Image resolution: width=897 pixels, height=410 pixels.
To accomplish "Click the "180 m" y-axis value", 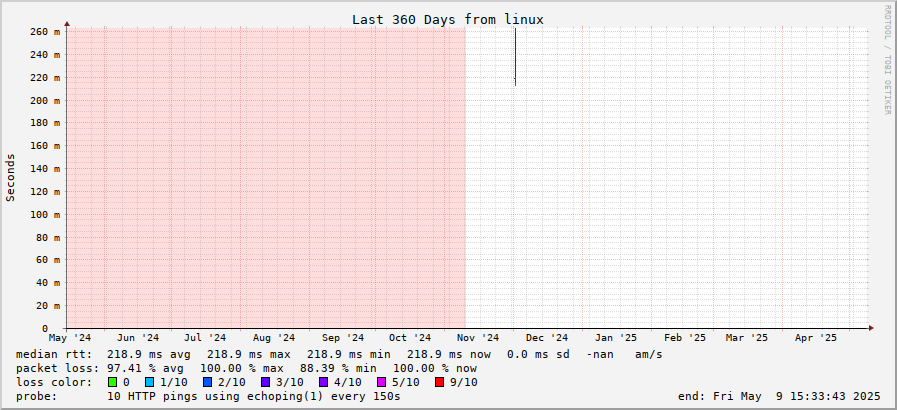I will pos(45,123).
